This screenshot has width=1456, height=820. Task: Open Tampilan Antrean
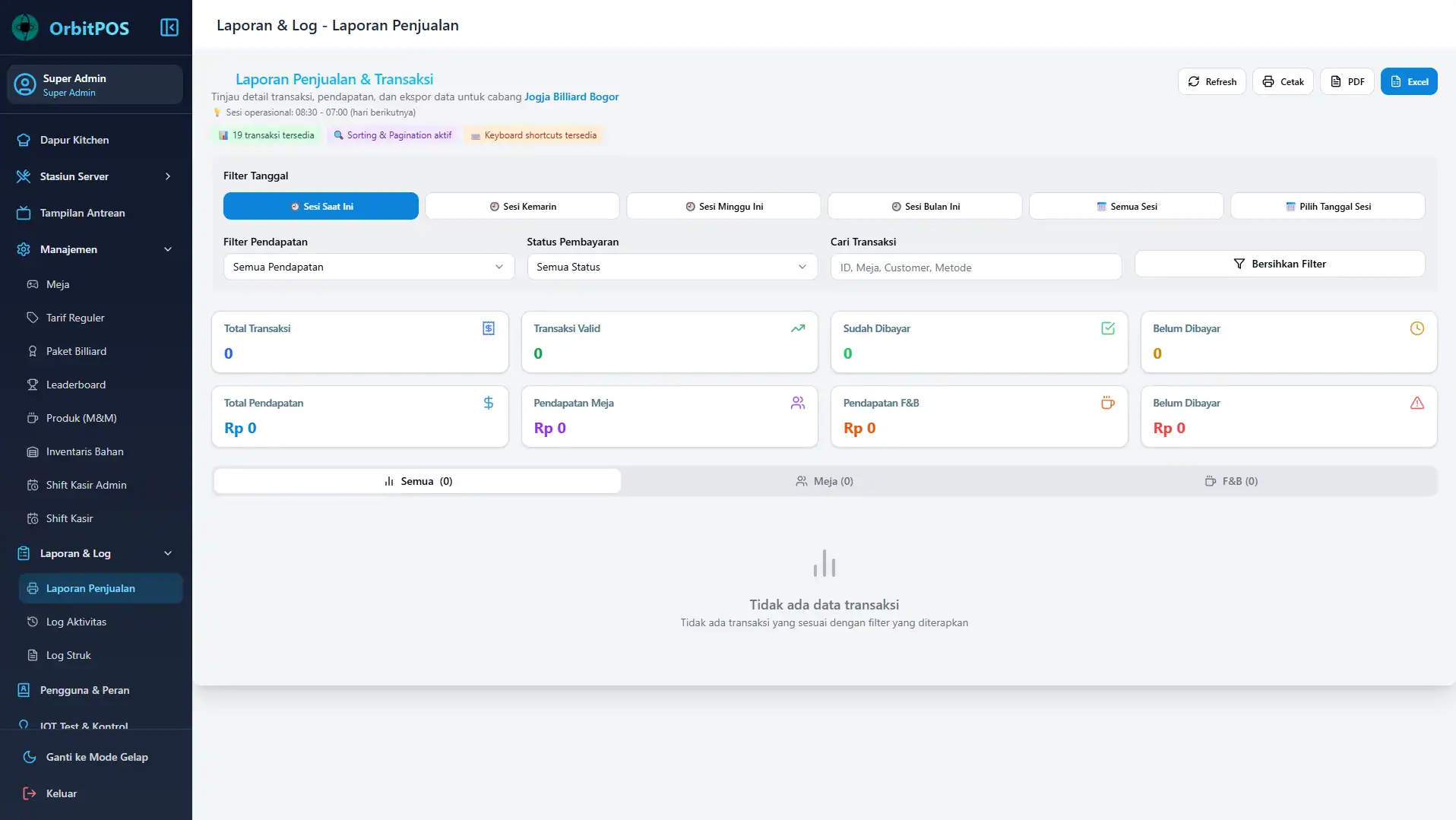click(x=81, y=213)
